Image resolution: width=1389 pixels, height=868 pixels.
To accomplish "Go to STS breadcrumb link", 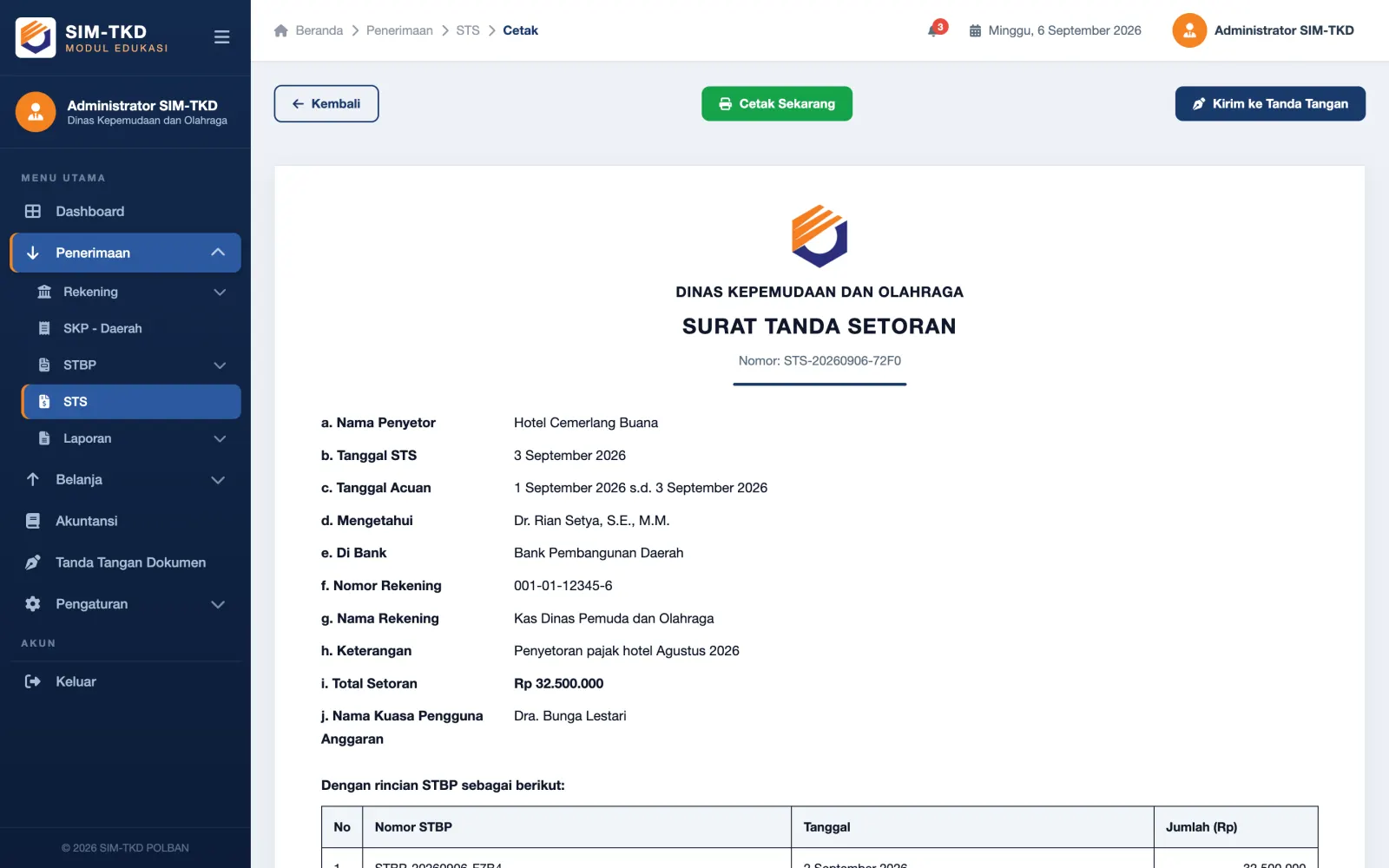I will coord(468,30).
